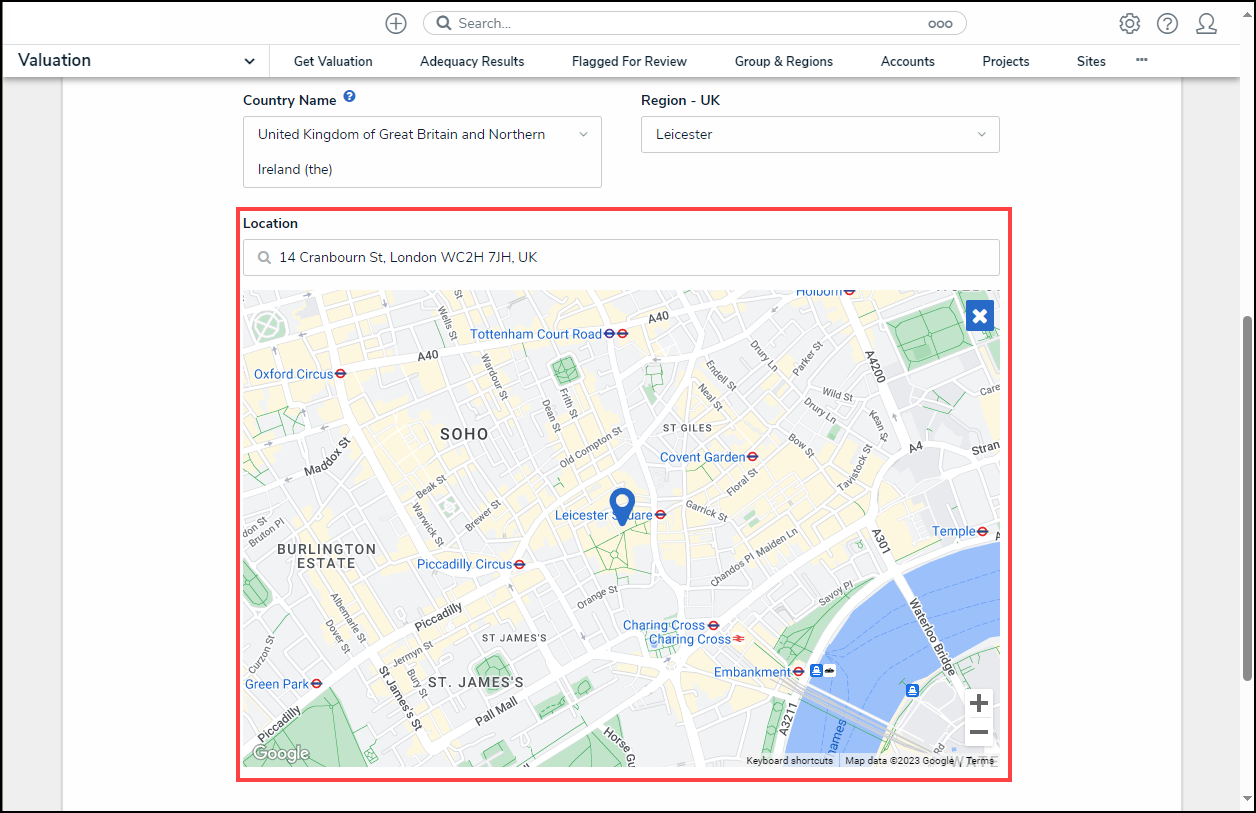Screen dimensions: 1256x813
Task: Open the Accounts tab
Action: [908, 61]
